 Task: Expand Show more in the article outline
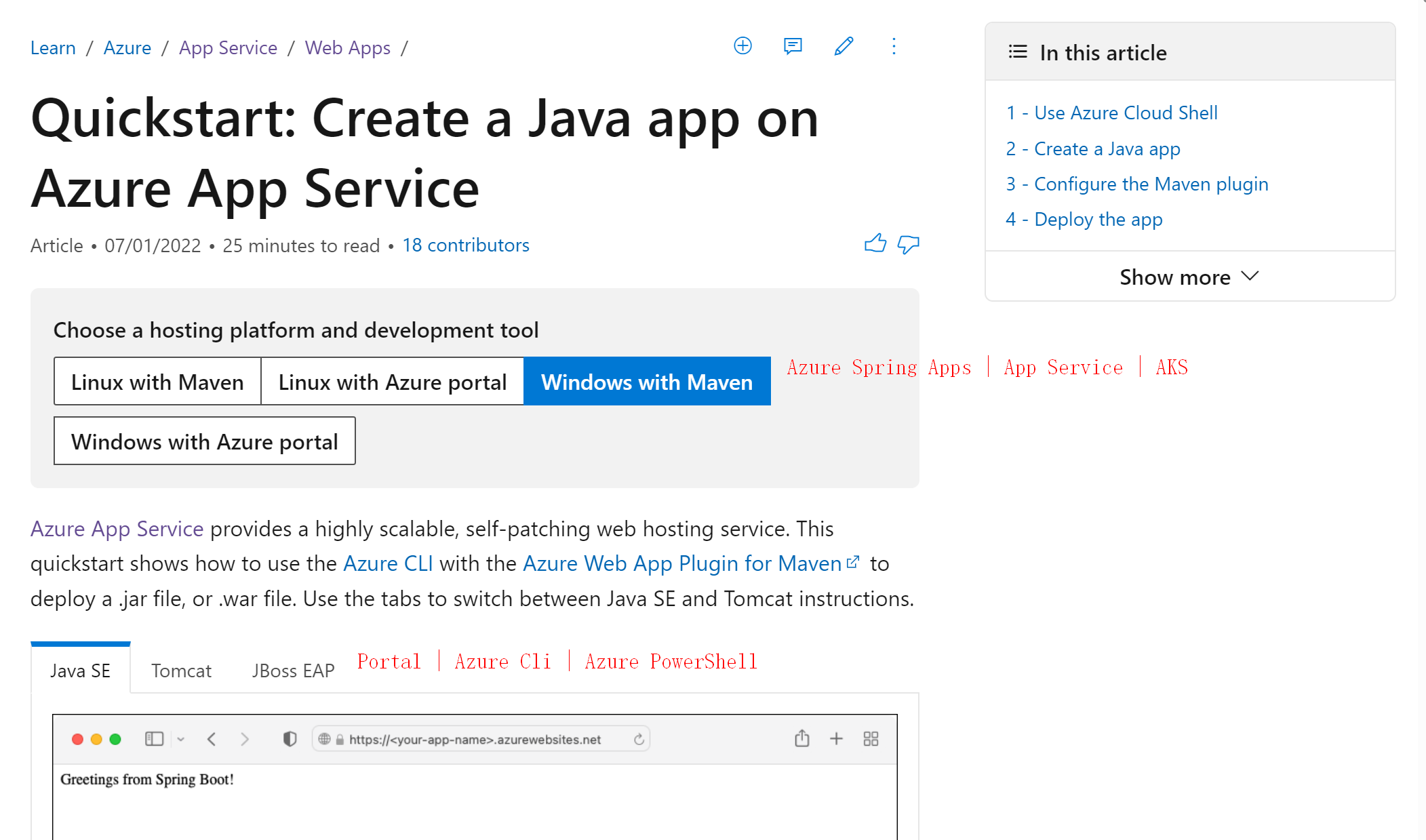[1190, 277]
